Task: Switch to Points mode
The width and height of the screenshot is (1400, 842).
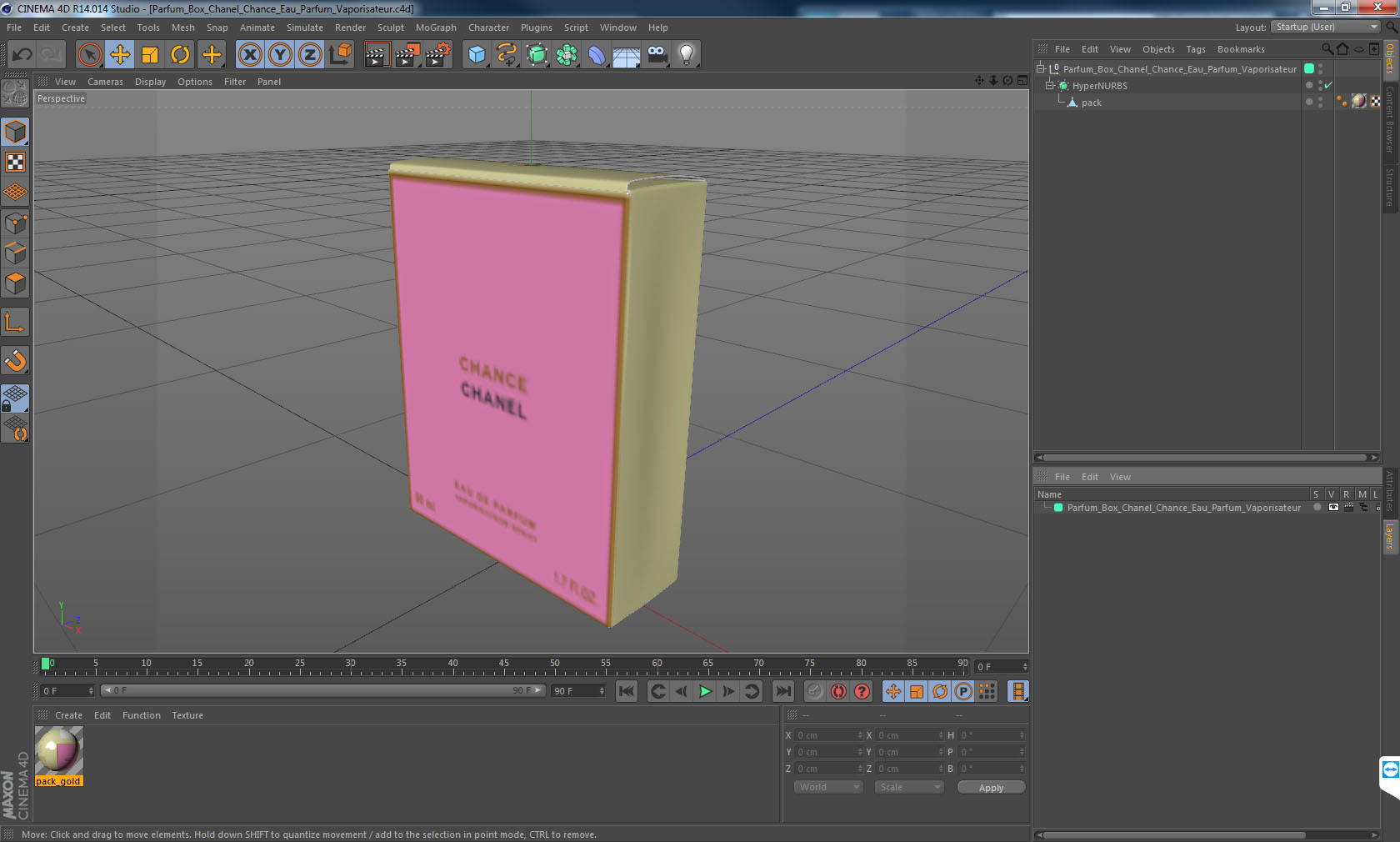Action: click(15, 223)
